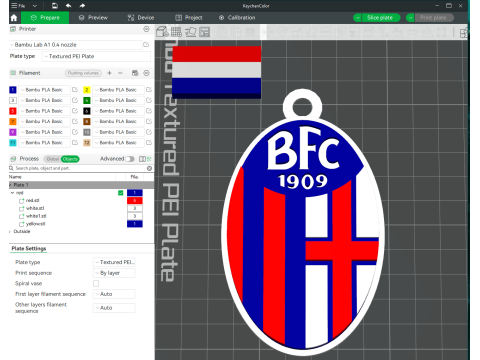
Task: Open the First layer filament sequence dropdown
Action: click(114, 294)
